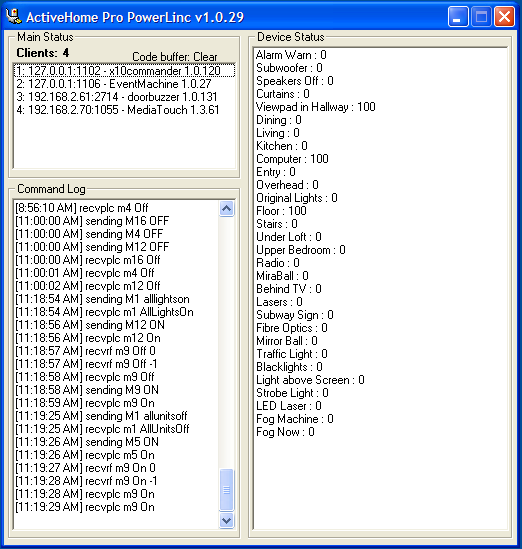Close the PowerLinc window

pyautogui.click(x=504, y=16)
